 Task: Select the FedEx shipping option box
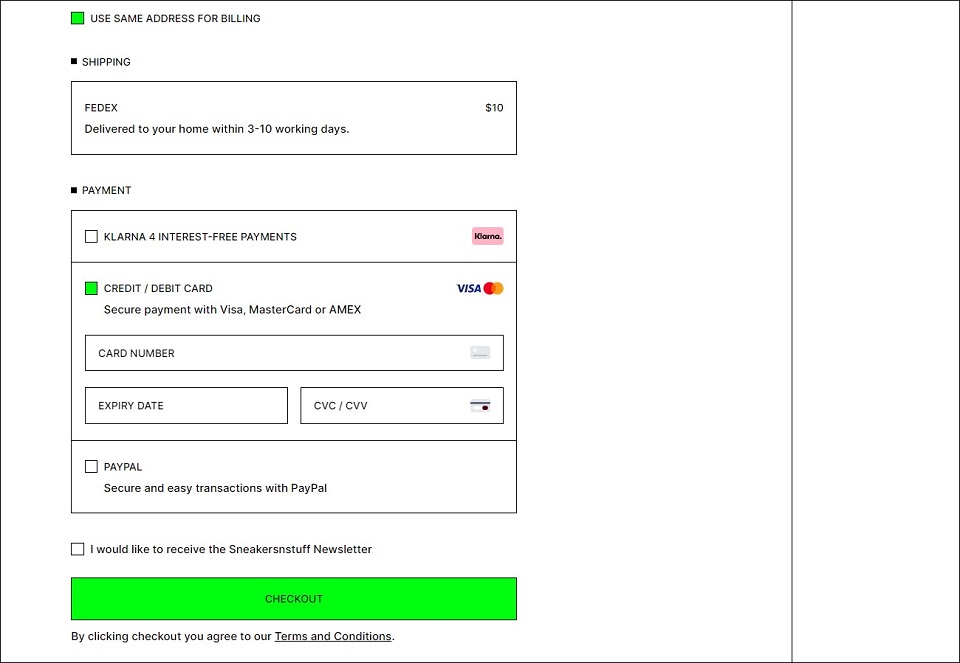click(x=294, y=118)
